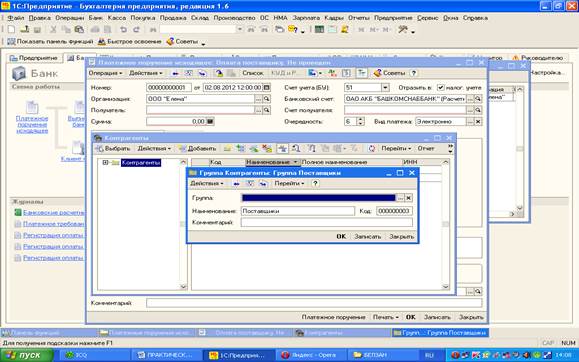The height and width of the screenshot is (362, 579).
Task: Click Добавить in the Контрагенты toolbar
Action: click(x=198, y=148)
